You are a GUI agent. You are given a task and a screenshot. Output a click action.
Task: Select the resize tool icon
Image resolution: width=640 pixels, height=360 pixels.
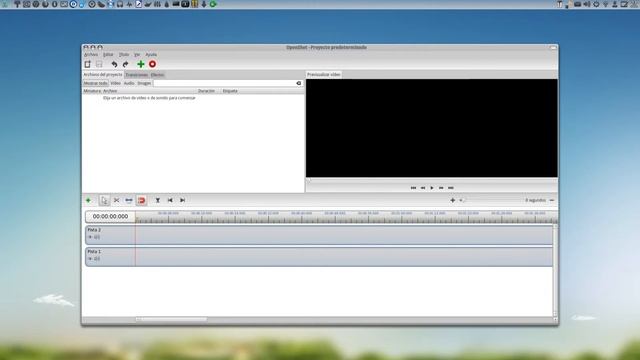click(x=129, y=200)
